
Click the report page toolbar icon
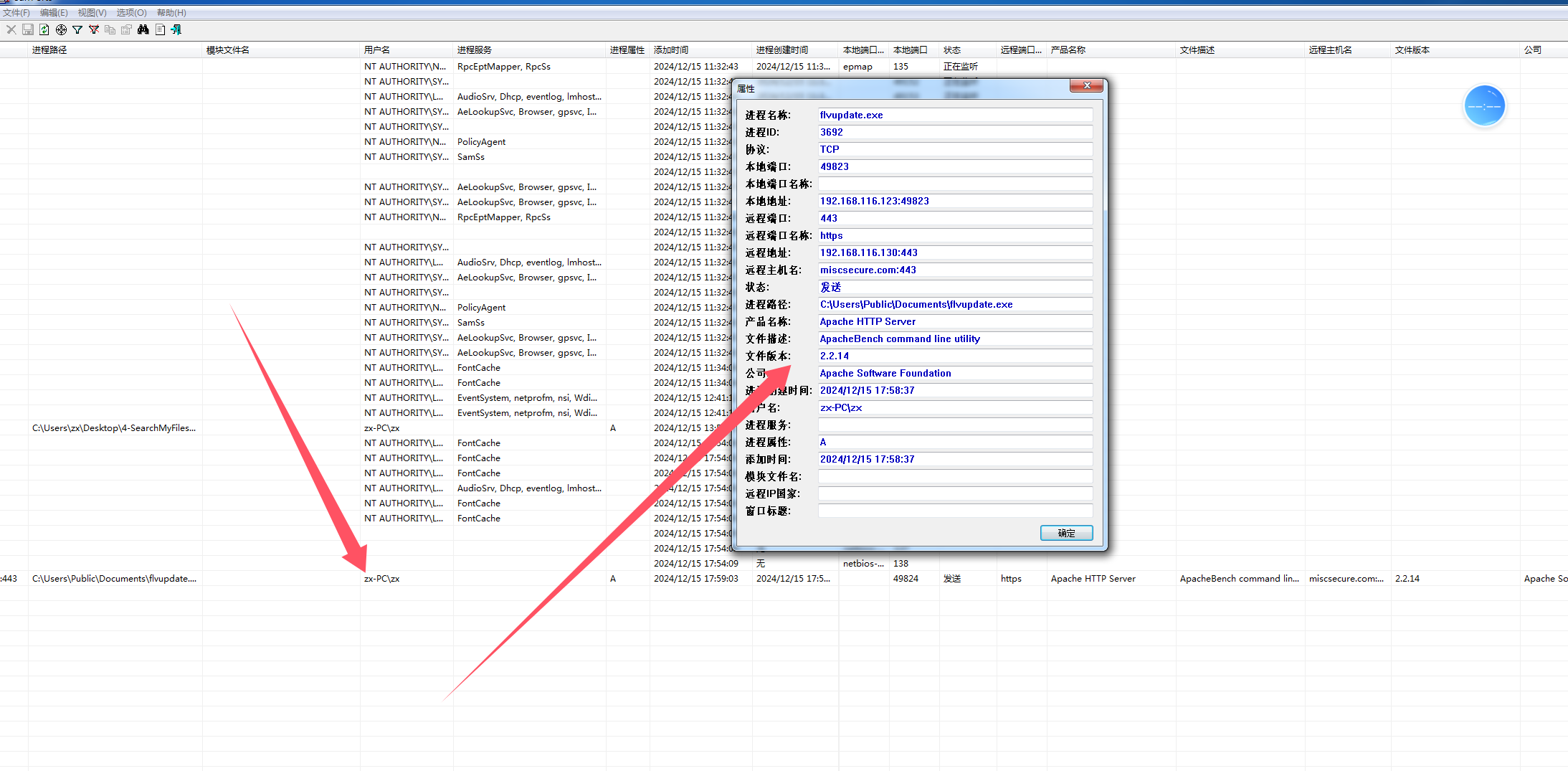tap(160, 29)
